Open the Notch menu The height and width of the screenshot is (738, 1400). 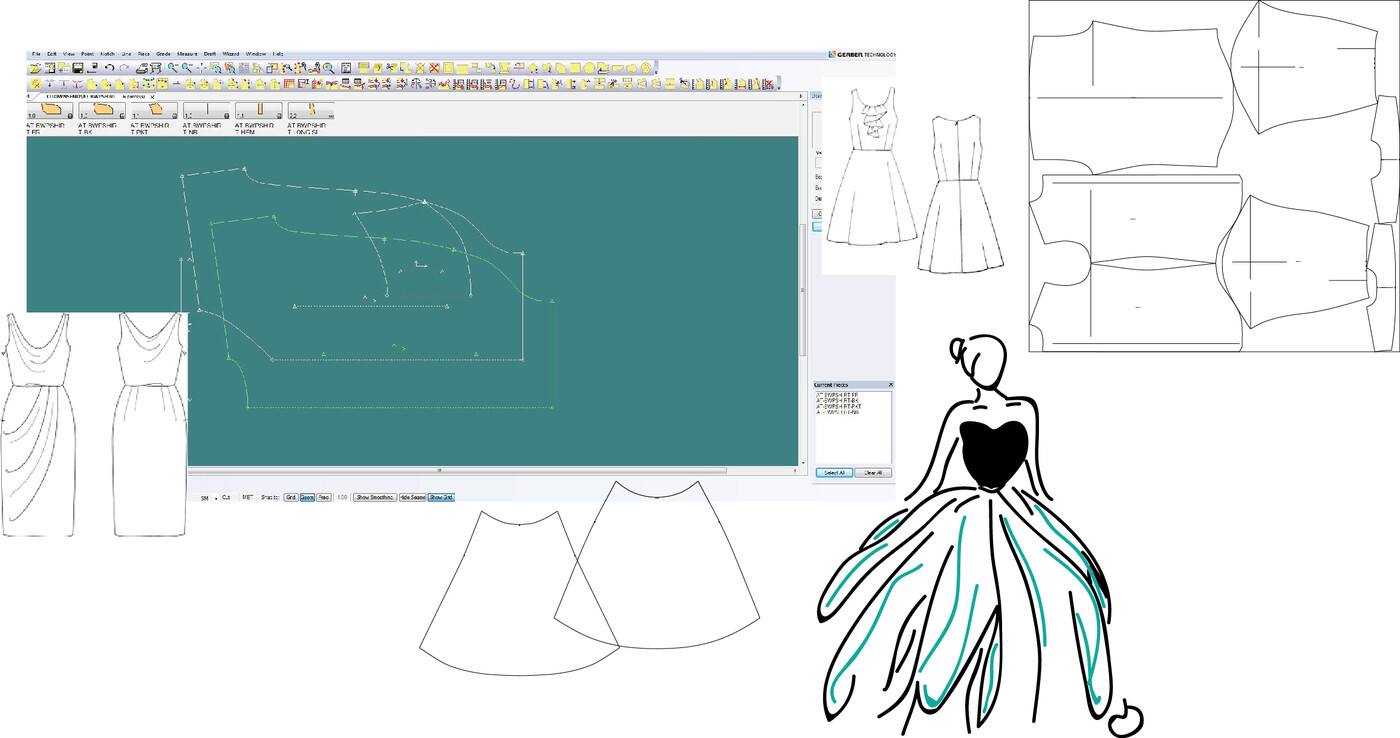pyautogui.click(x=107, y=54)
